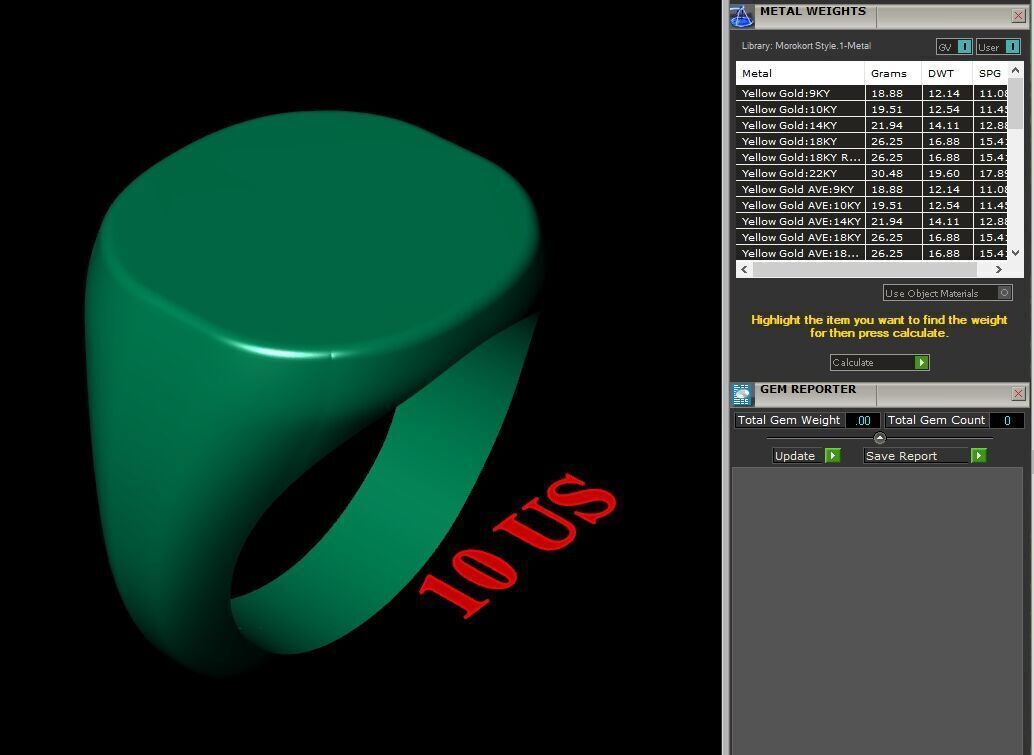Click scroll right arrow under metal table
This screenshot has height=755, width=1034.
coord(998,269)
